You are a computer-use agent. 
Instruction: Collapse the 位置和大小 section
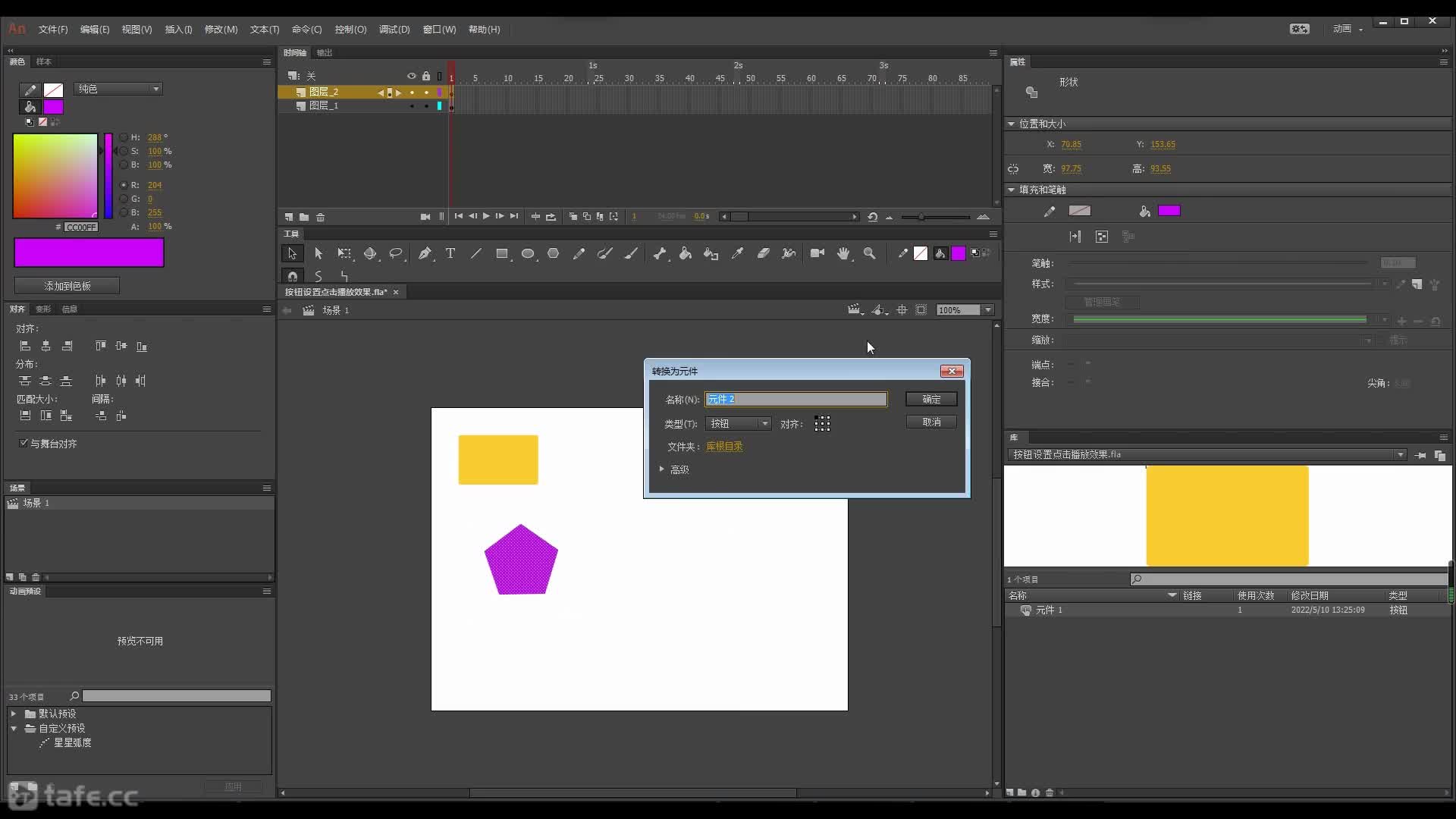pyautogui.click(x=1011, y=124)
